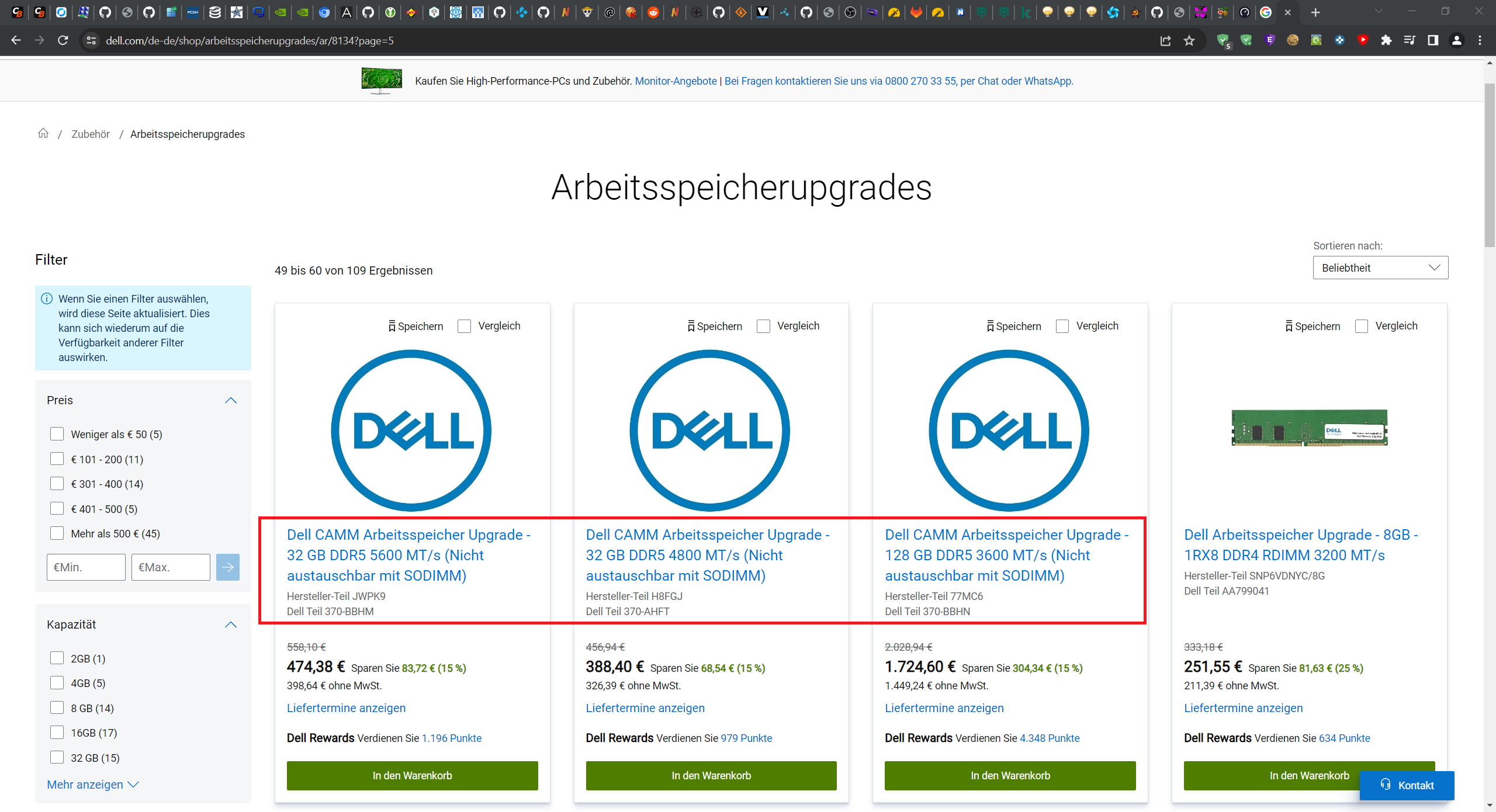The height and width of the screenshot is (812, 1496).
Task: Close the active browser tab
Action: coord(1287,12)
